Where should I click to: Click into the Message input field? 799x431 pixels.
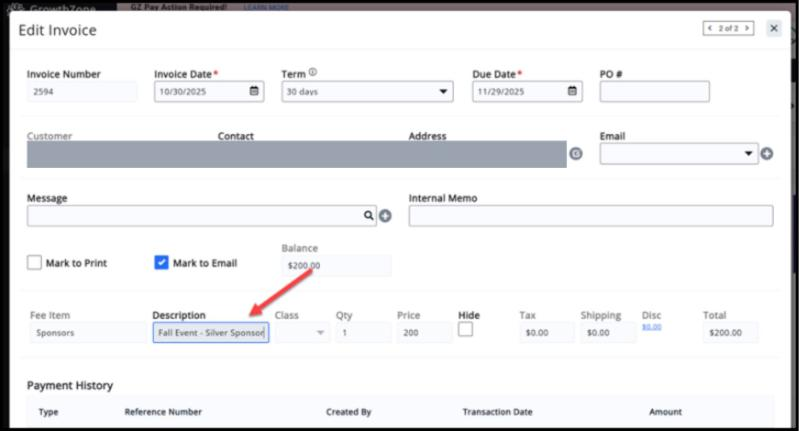tap(202, 216)
